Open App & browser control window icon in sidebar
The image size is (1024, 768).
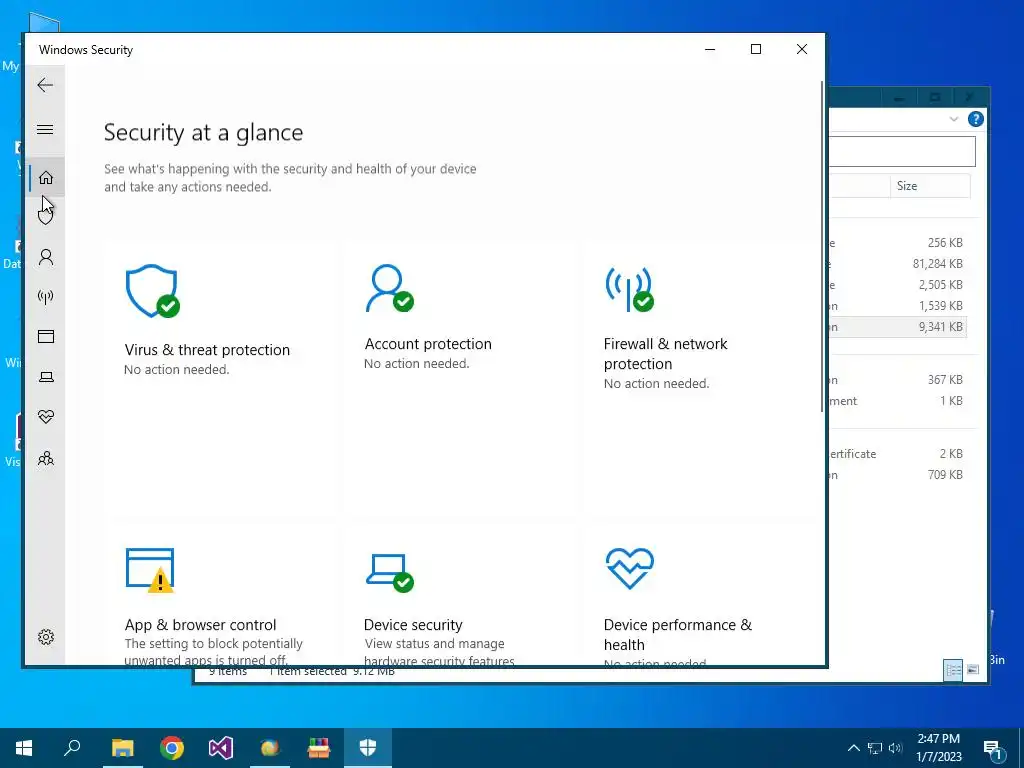[46, 336]
